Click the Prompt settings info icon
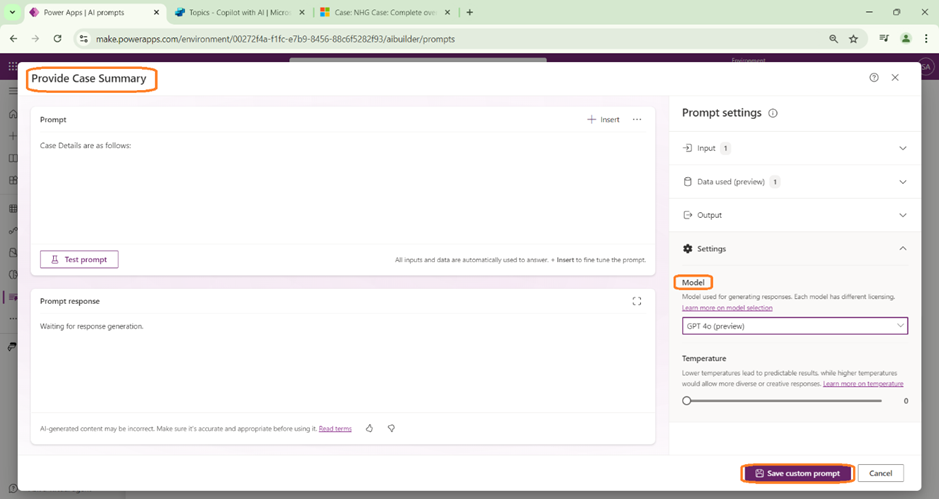Viewport: 939px width, 499px height. coord(773,114)
